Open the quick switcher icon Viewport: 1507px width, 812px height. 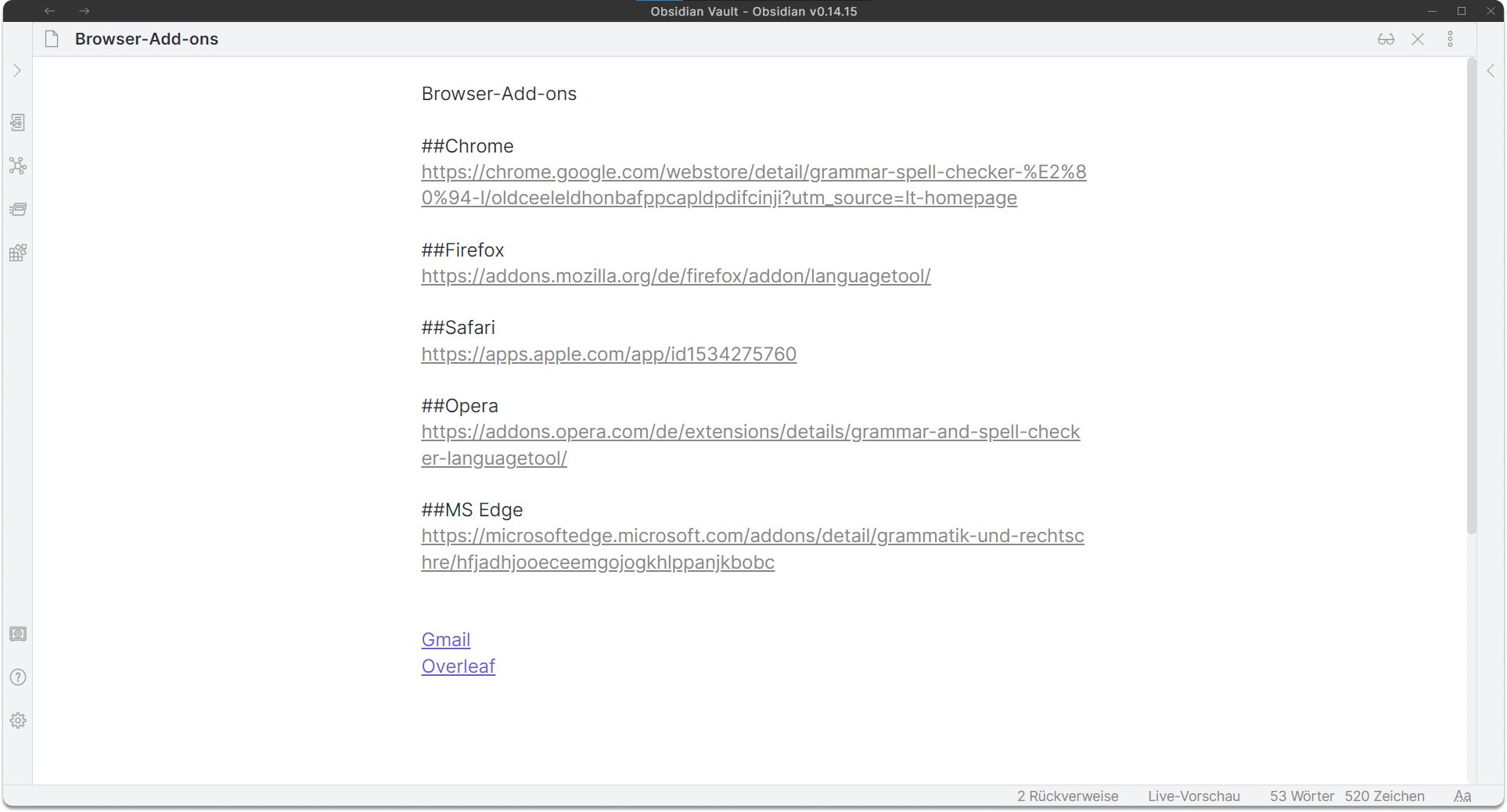pyautogui.click(x=17, y=123)
